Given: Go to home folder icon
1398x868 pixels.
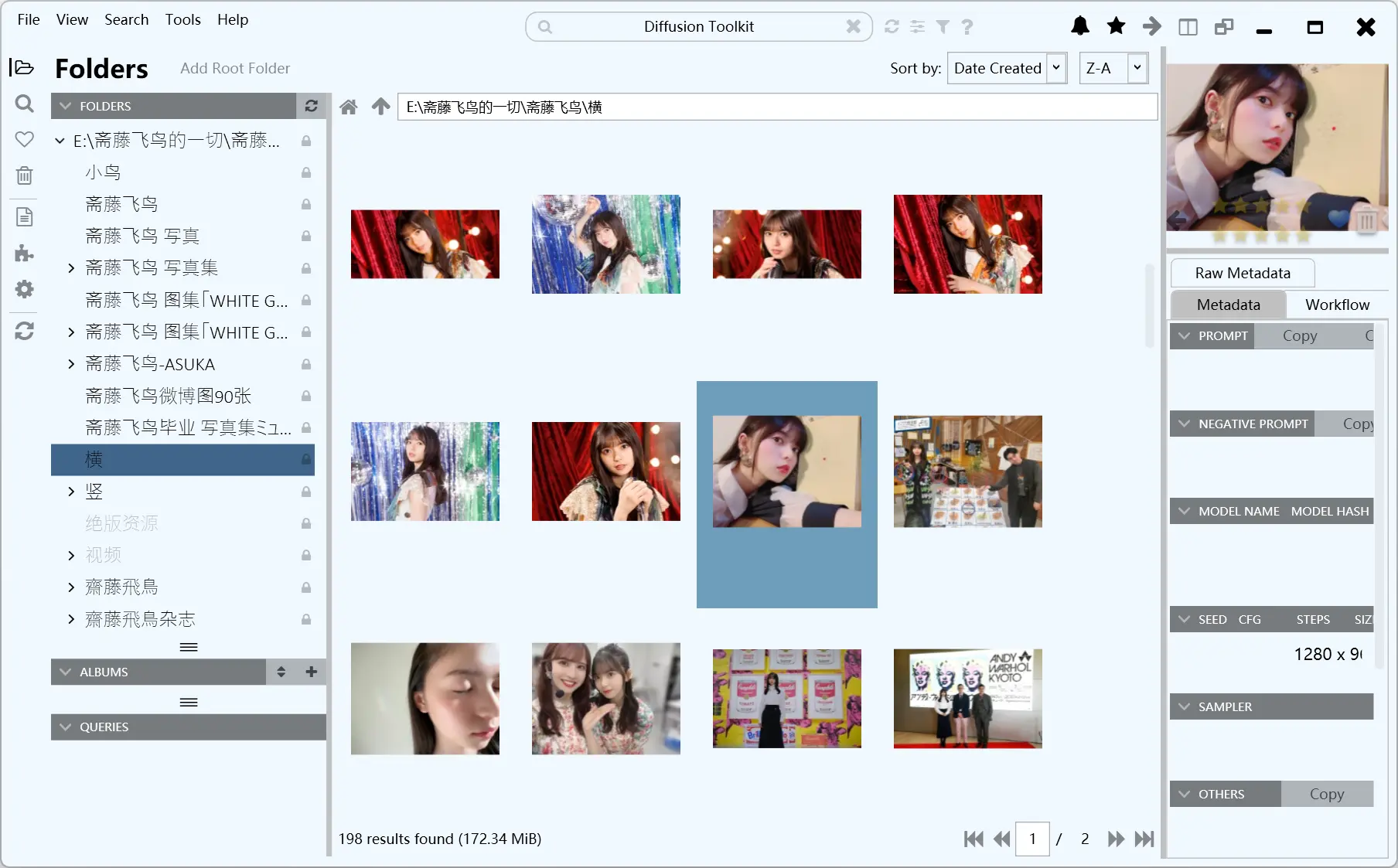Looking at the screenshot, I should coord(349,107).
